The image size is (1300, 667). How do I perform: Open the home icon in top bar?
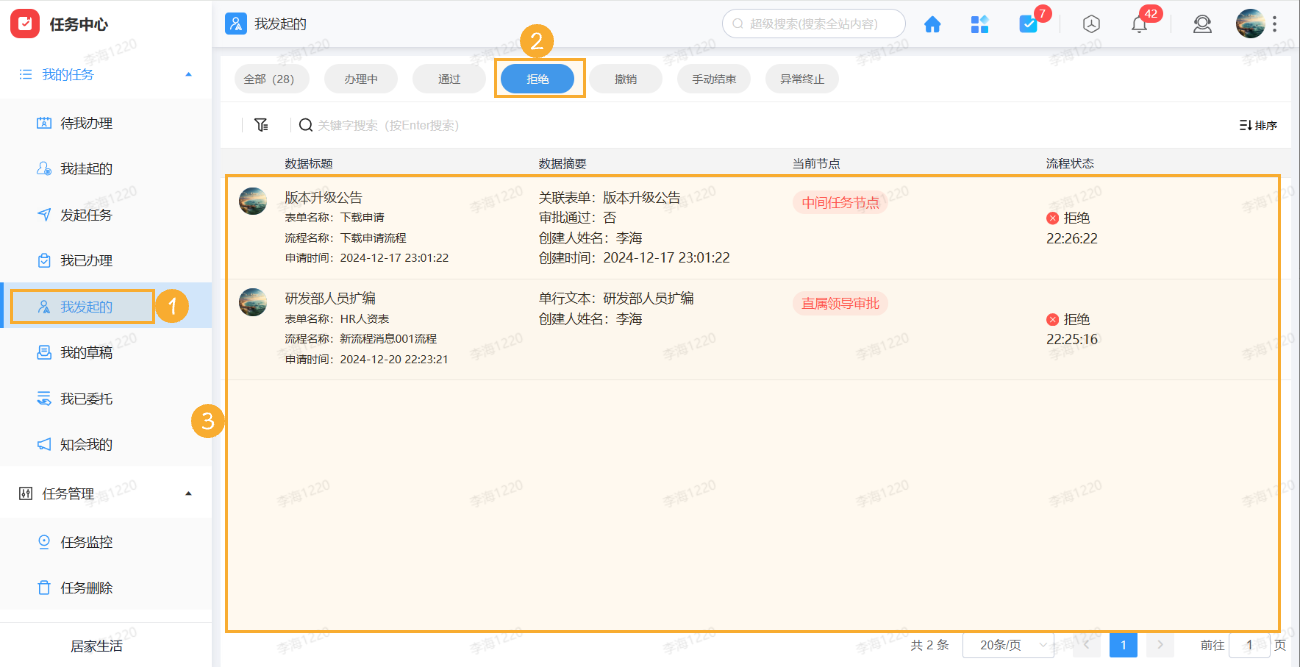931,24
